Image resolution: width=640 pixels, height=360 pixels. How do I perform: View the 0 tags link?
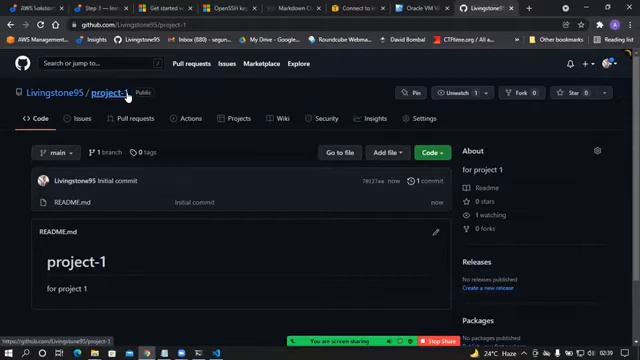pyautogui.click(x=143, y=153)
